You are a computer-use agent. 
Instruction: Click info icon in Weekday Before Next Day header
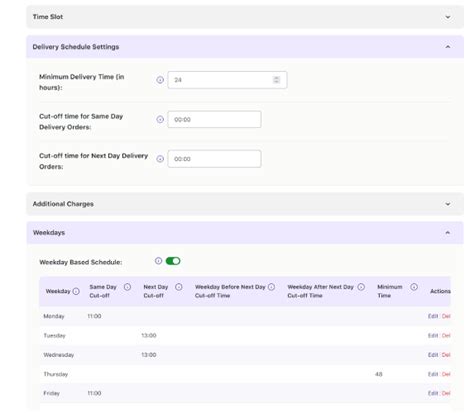tap(272, 287)
